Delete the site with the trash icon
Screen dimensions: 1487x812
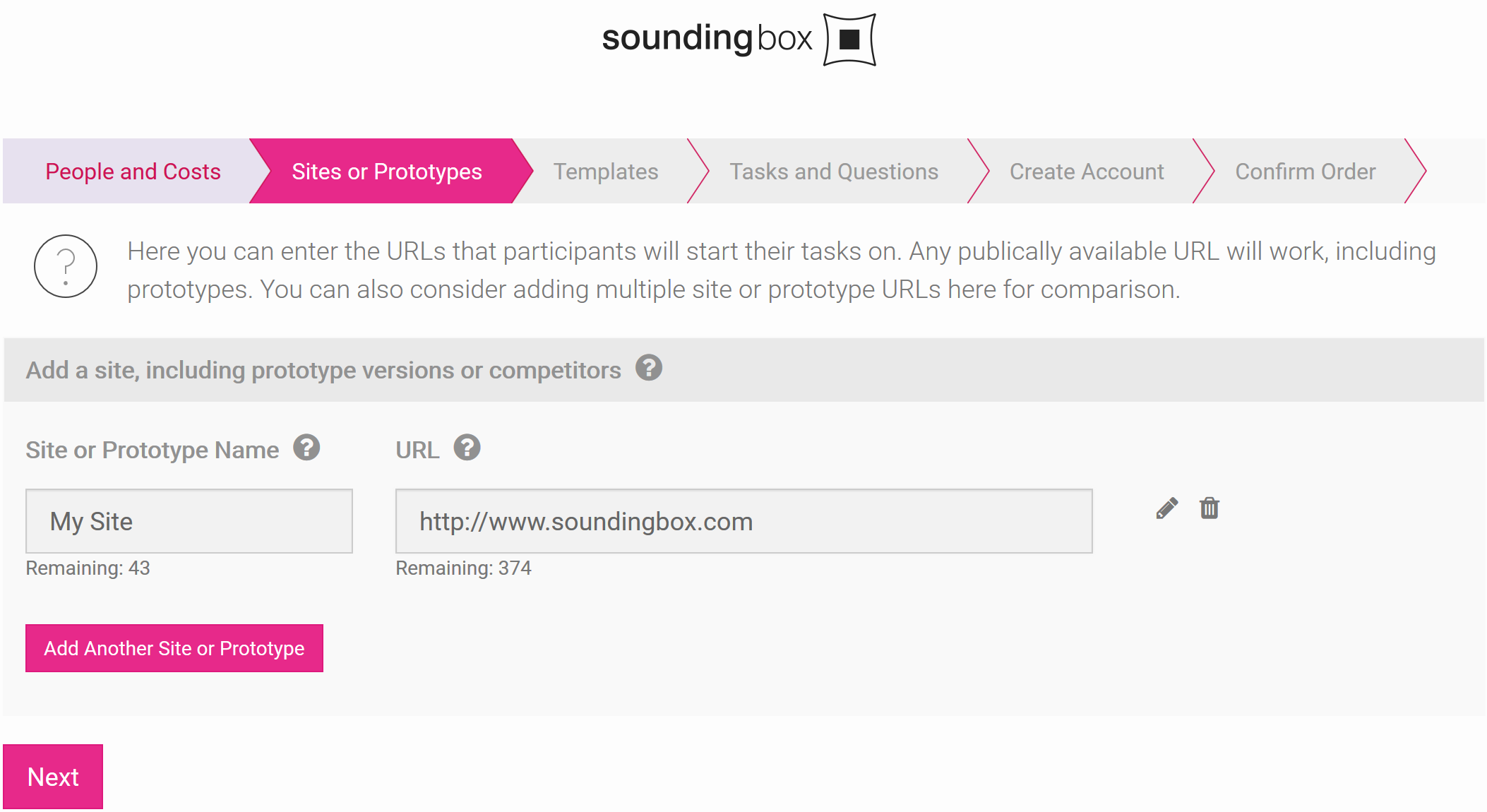click(1210, 508)
